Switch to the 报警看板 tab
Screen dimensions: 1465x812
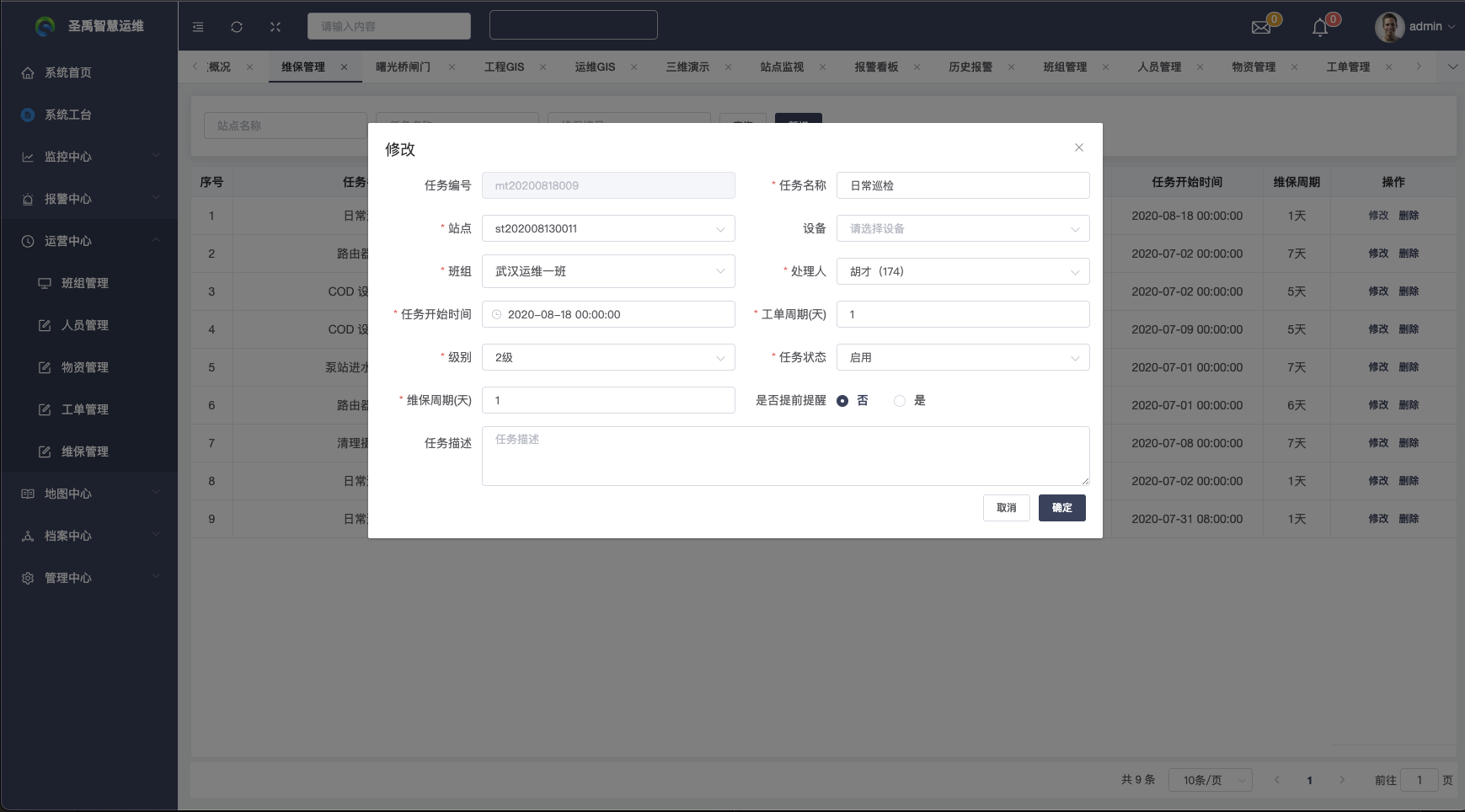(x=876, y=67)
